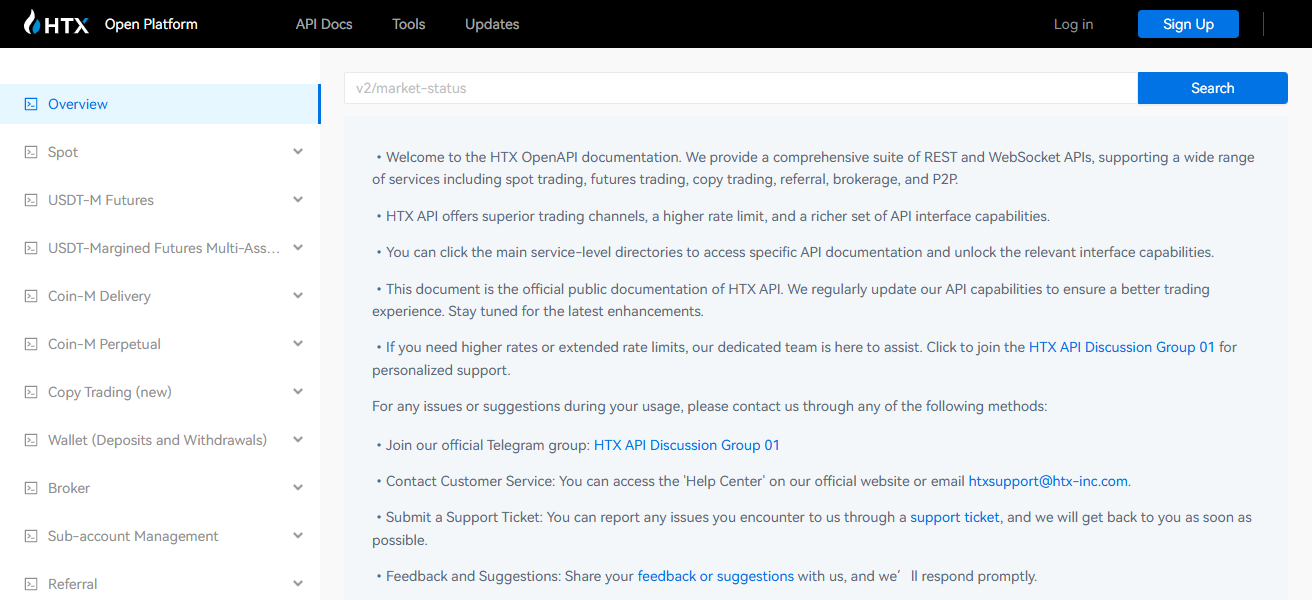
Task: Expand the Sub-account Management section
Action: 297,535
